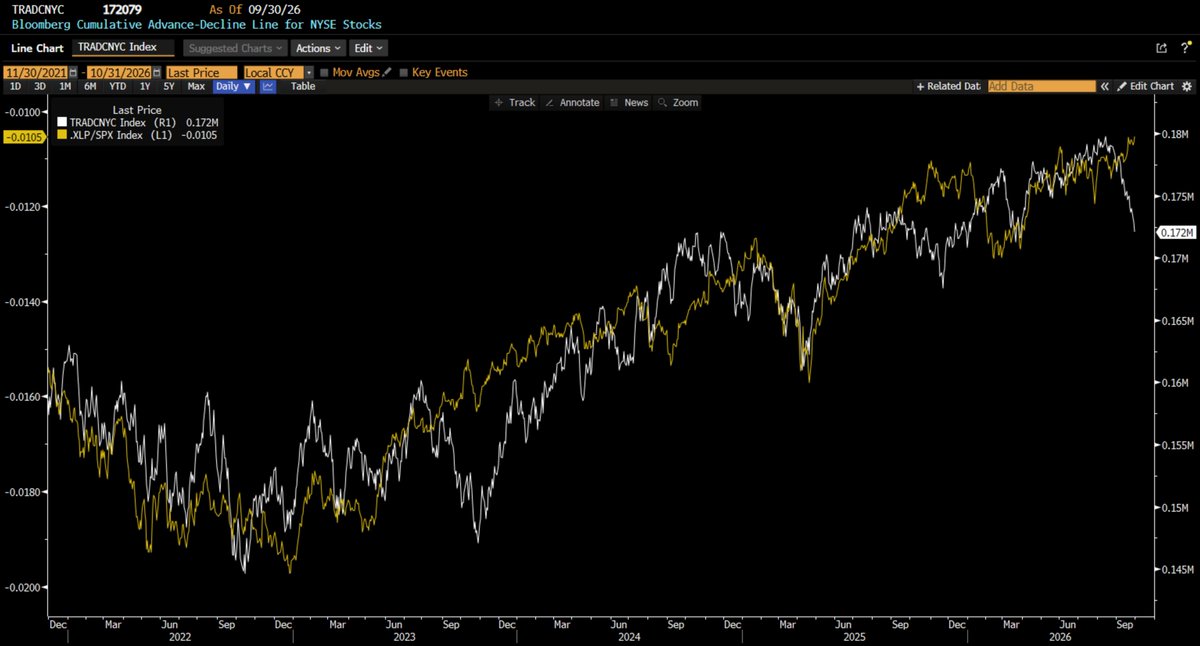Activate the Zoom magnifier tool

(x=679, y=102)
